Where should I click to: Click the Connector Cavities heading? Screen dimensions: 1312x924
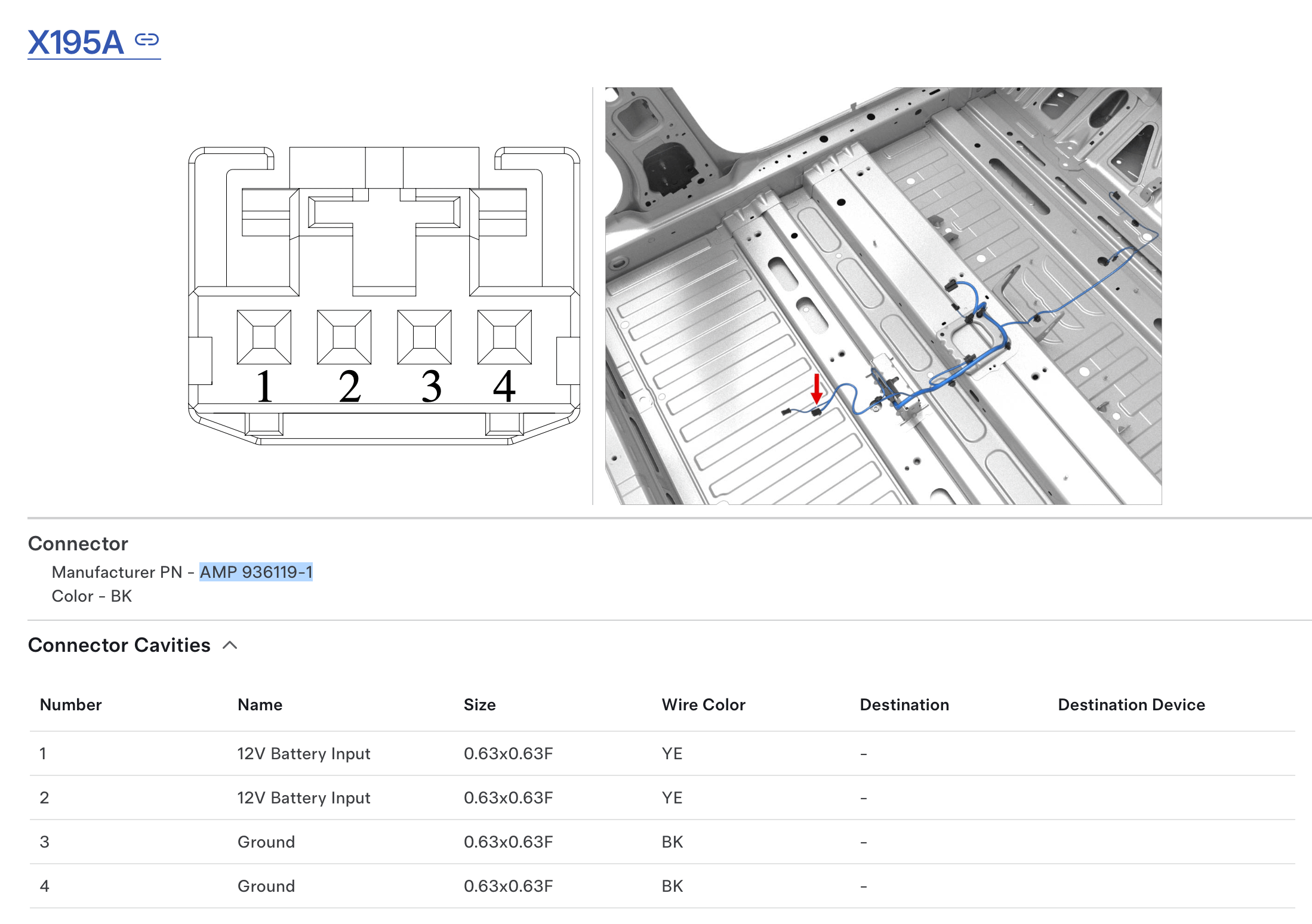click(x=119, y=645)
